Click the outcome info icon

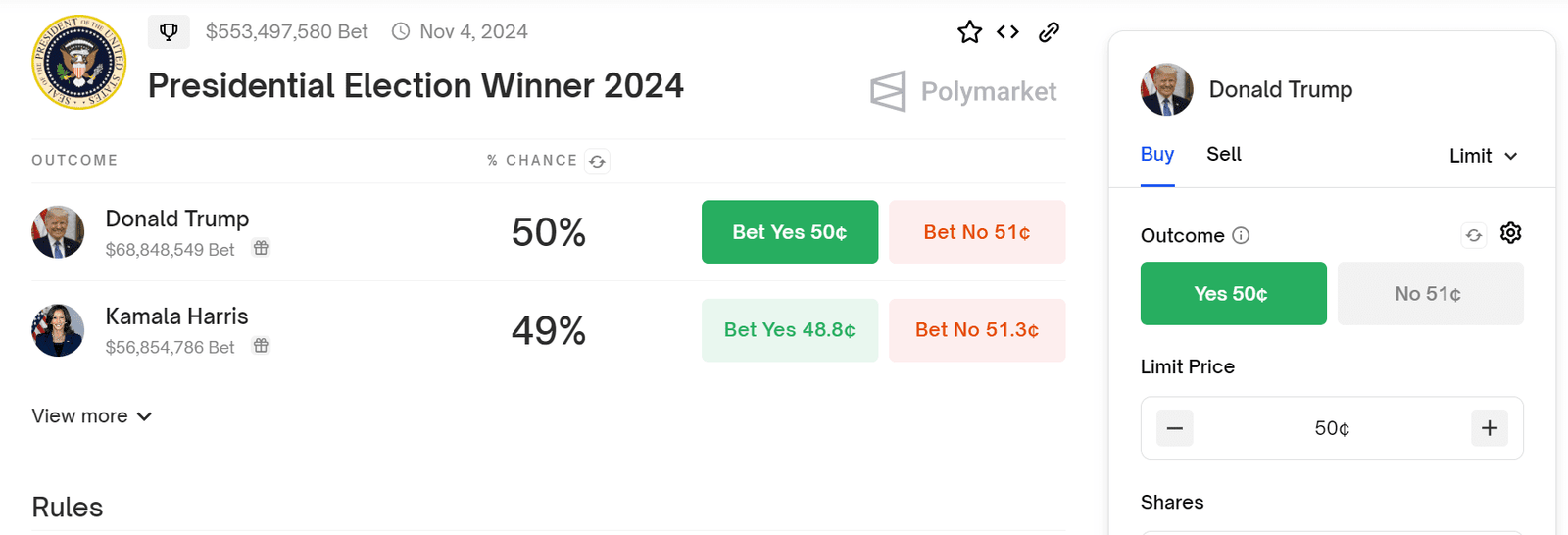(x=1241, y=235)
